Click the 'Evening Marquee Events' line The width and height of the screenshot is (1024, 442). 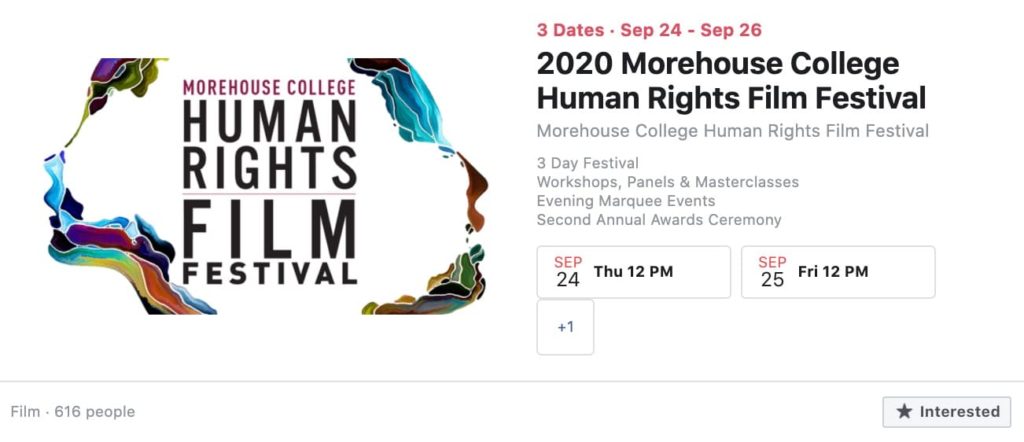pyautogui.click(x=626, y=201)
